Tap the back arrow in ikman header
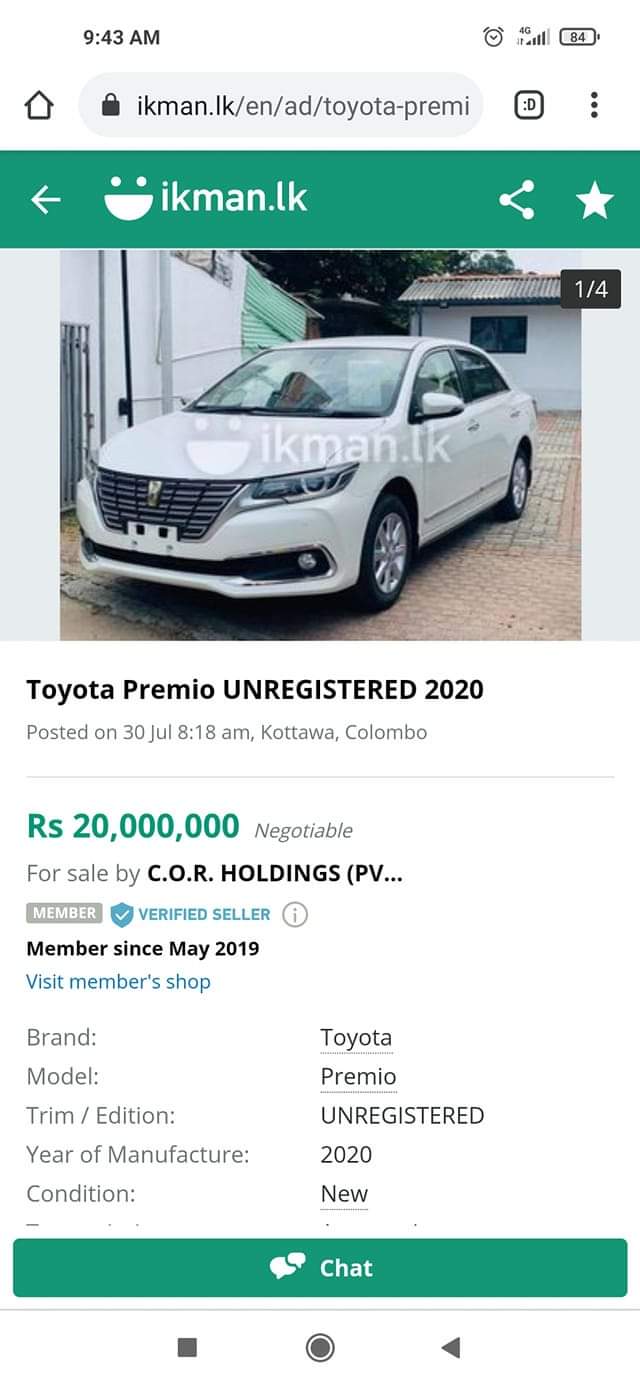The height and width of the screenshot is (1386, 640). 45,200
